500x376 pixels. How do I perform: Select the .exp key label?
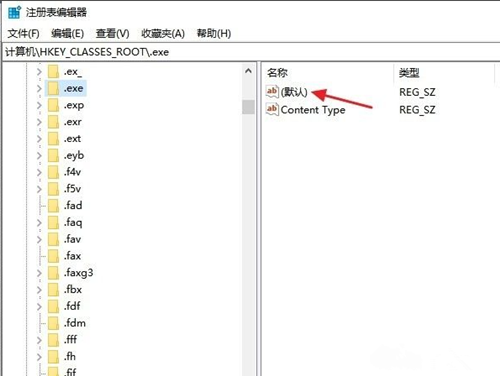click(74, 105)
